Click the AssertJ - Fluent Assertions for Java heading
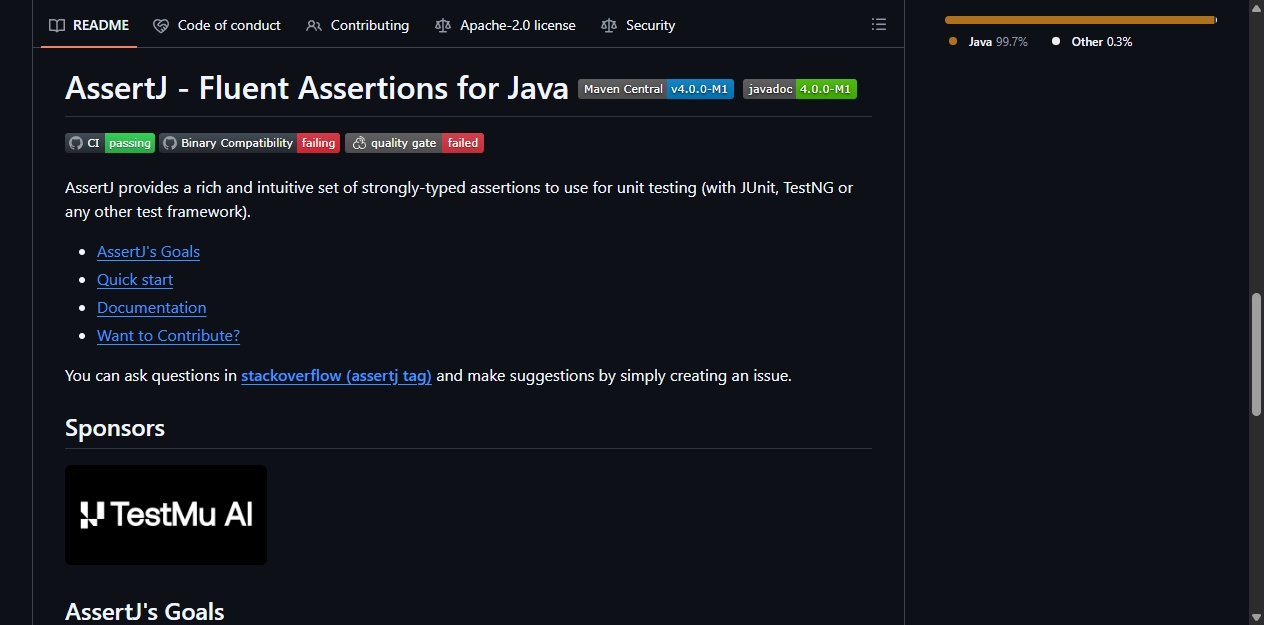 317,89
